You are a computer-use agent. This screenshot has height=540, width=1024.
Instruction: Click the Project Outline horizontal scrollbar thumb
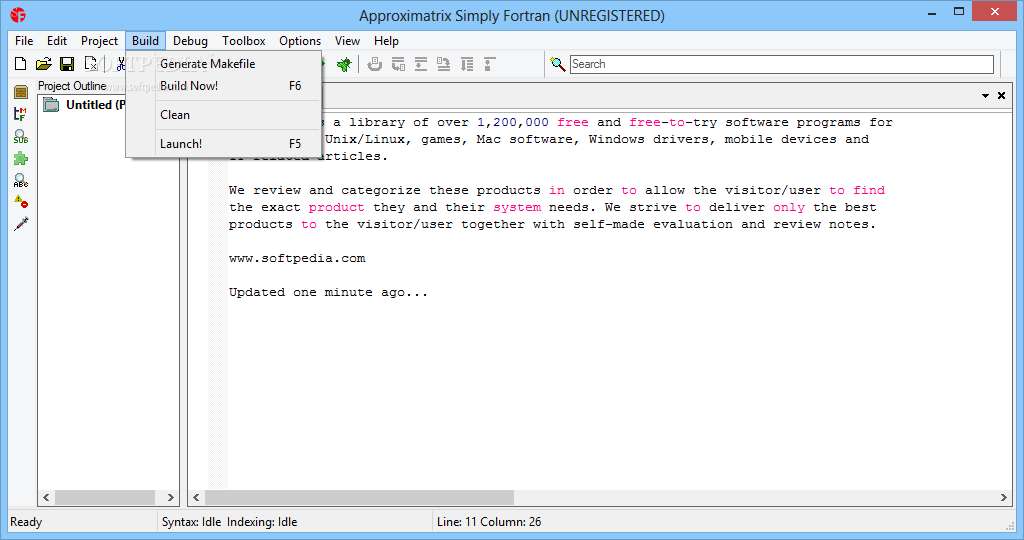[105, 498]
